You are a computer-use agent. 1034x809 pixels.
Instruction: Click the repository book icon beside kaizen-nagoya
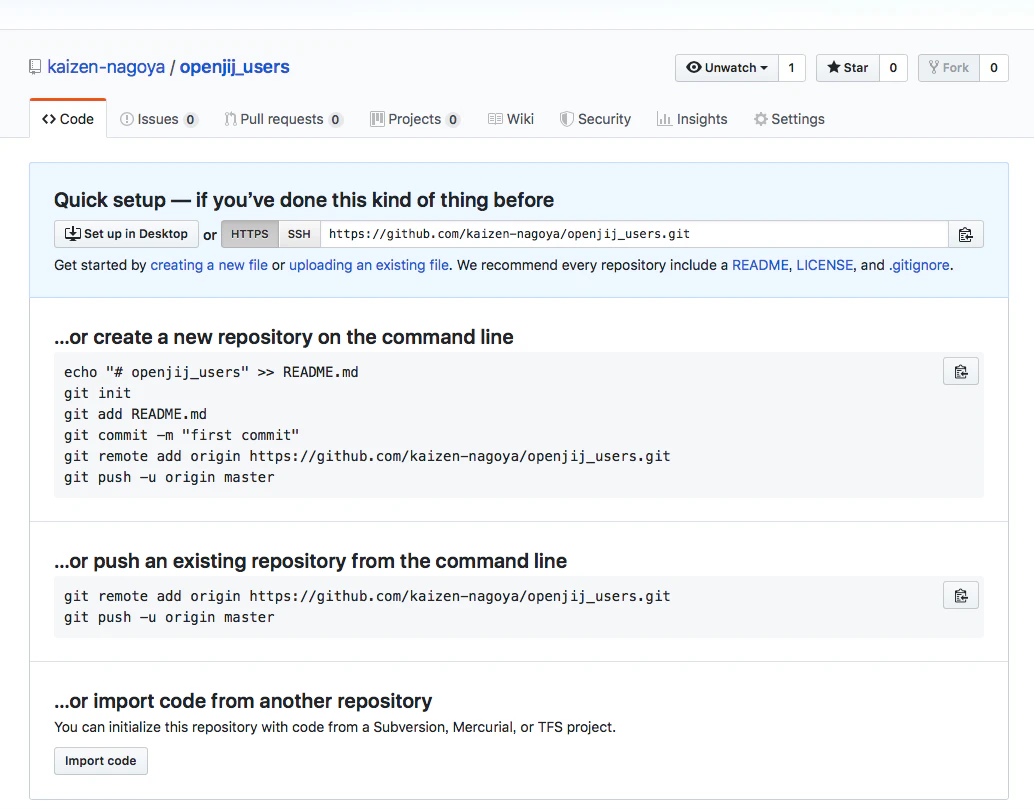click(x=35, y=67)
